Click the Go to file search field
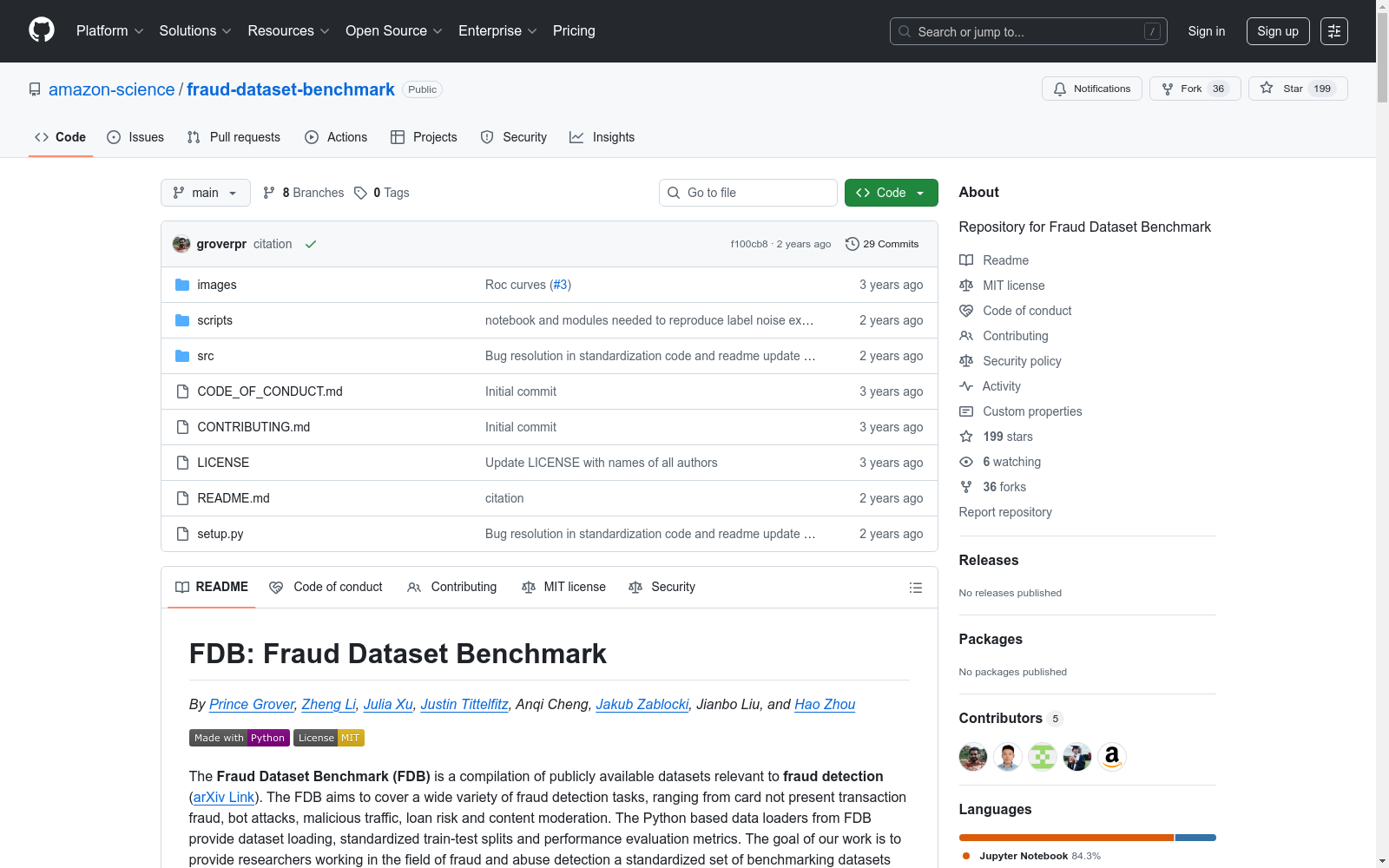The width and height of the screenshot is (1389, 868). pos(748,193)
